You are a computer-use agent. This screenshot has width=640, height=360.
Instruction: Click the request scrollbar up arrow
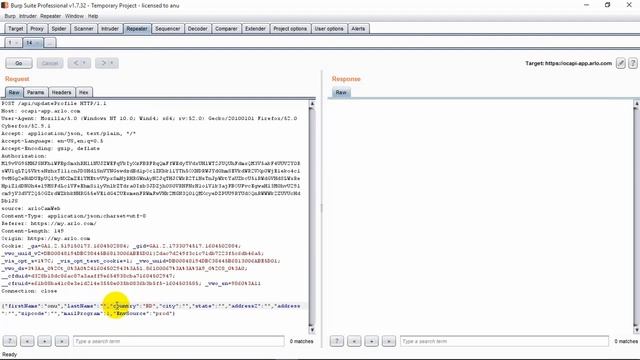(x=312, y=104)
